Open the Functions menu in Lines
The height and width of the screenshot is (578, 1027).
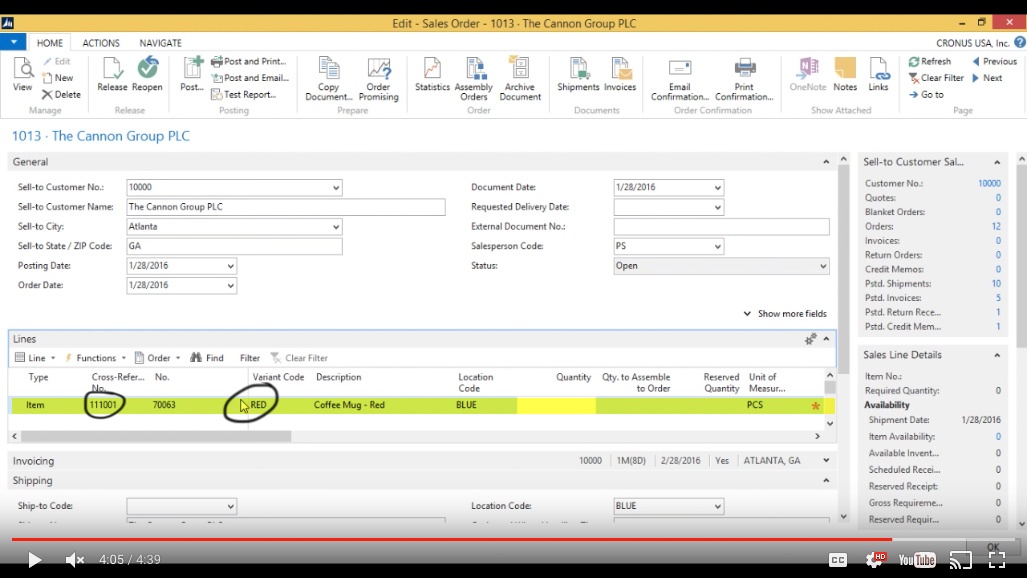click(x=95, y=358)
